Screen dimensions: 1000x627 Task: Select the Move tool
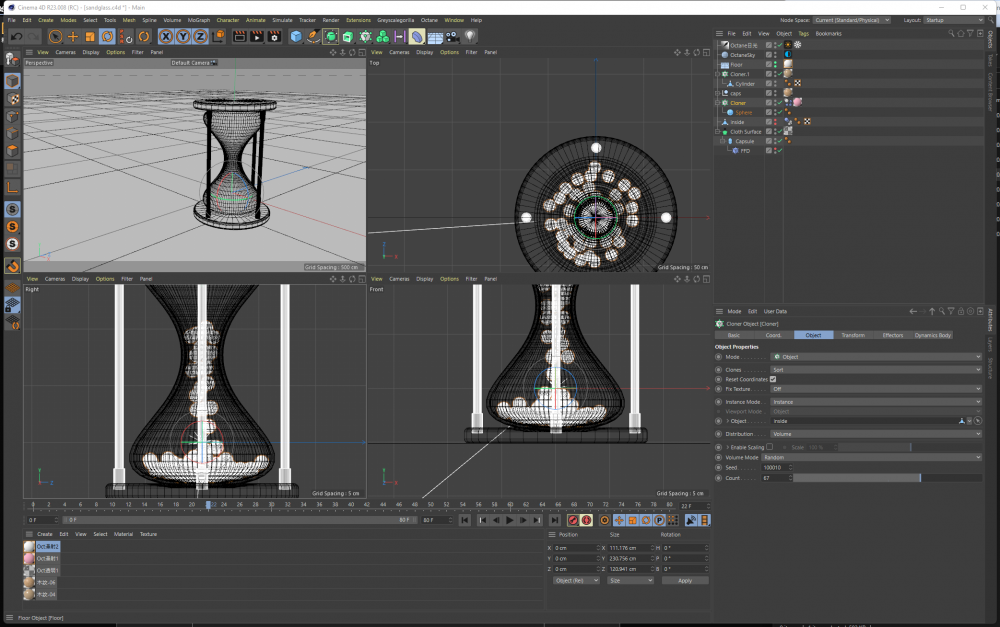[x=72, y=37]
